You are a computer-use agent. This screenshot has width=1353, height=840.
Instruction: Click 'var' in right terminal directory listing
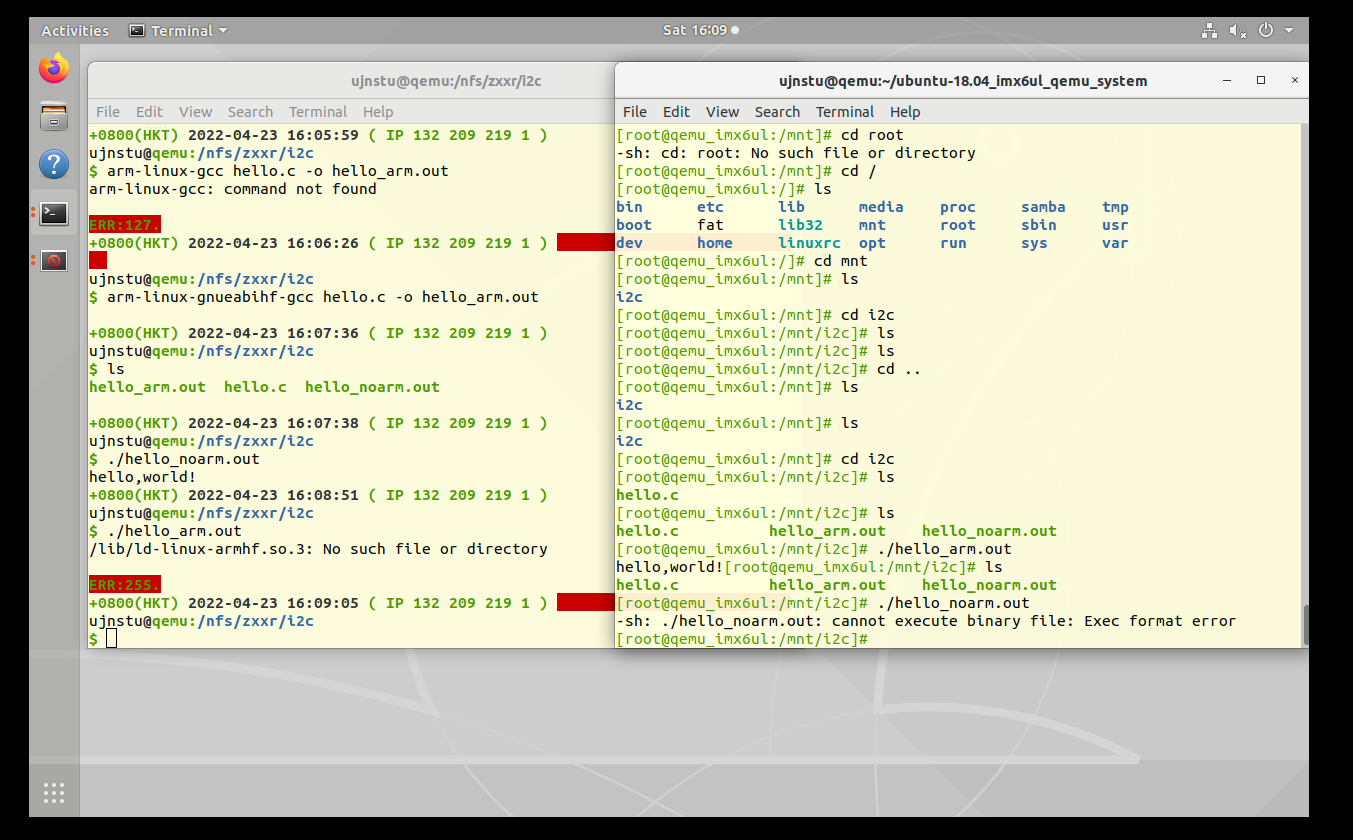(1115, 243)
